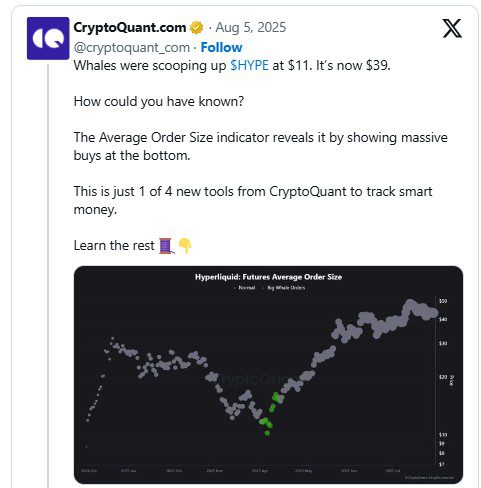The image size is (481, 488).
Task: Click the green whale order dots cluster
Action: coord(269,414)
